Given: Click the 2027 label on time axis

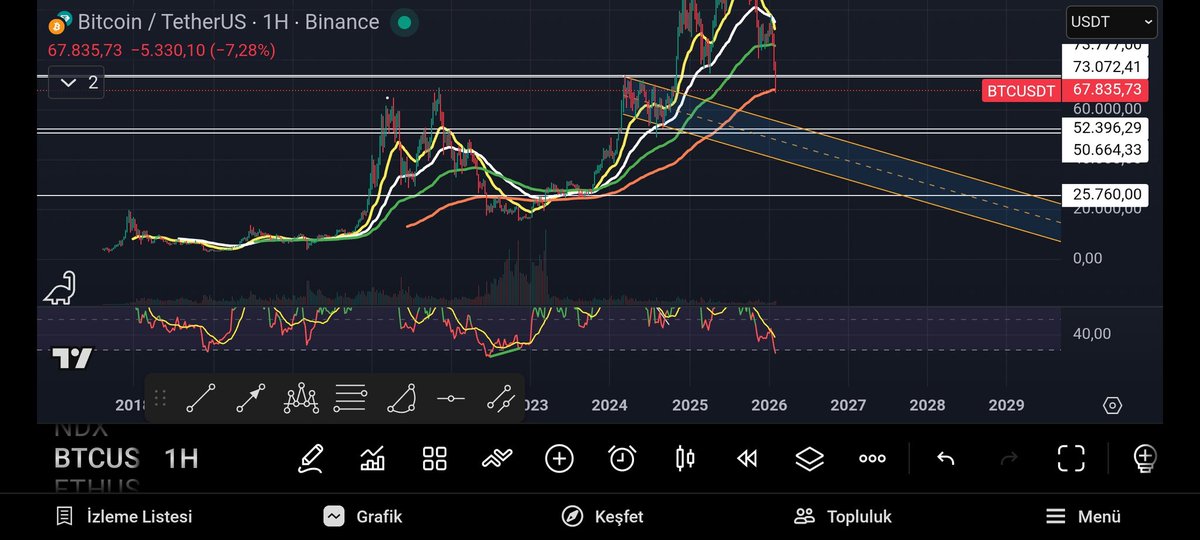Looking at the screenshot, I should point(848,405).
